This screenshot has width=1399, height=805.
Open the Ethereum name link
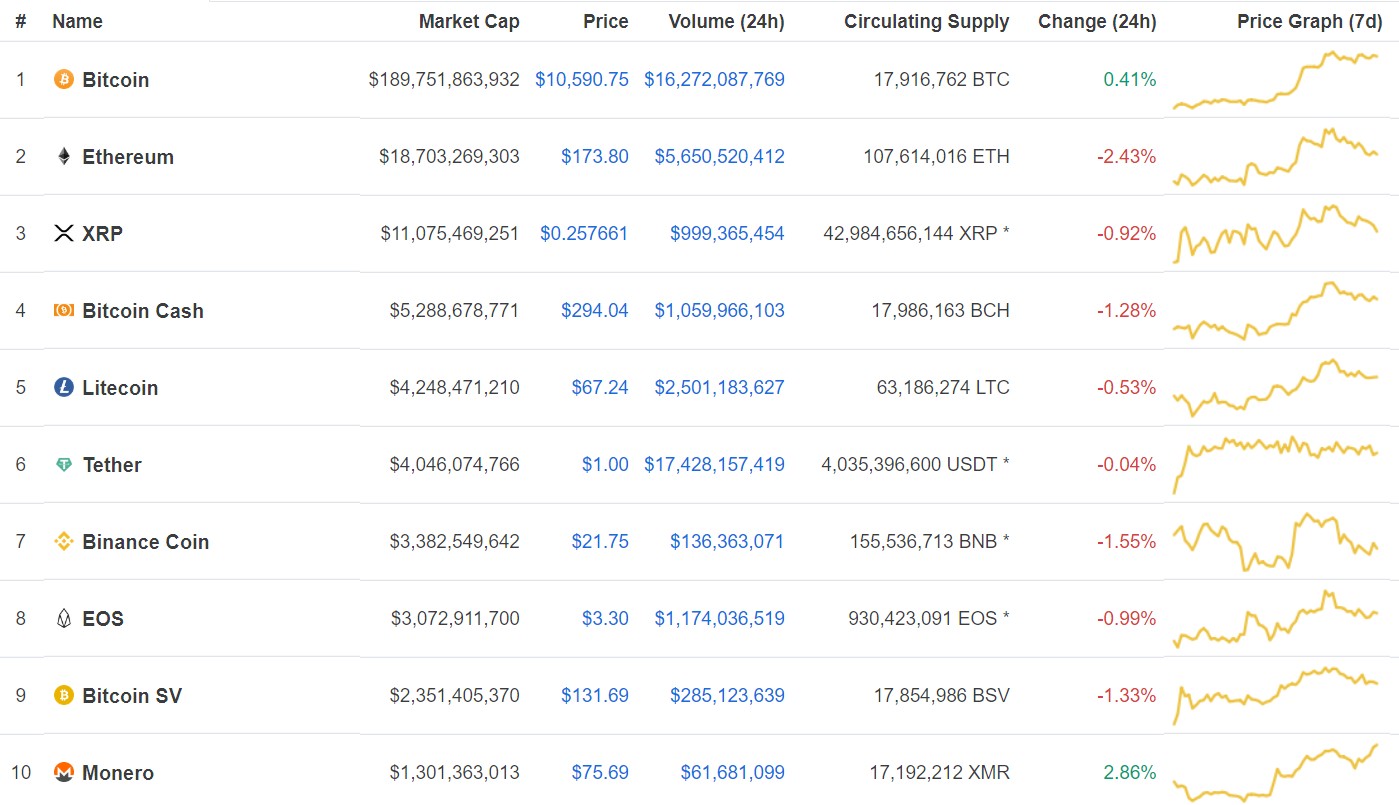(128, 156)
